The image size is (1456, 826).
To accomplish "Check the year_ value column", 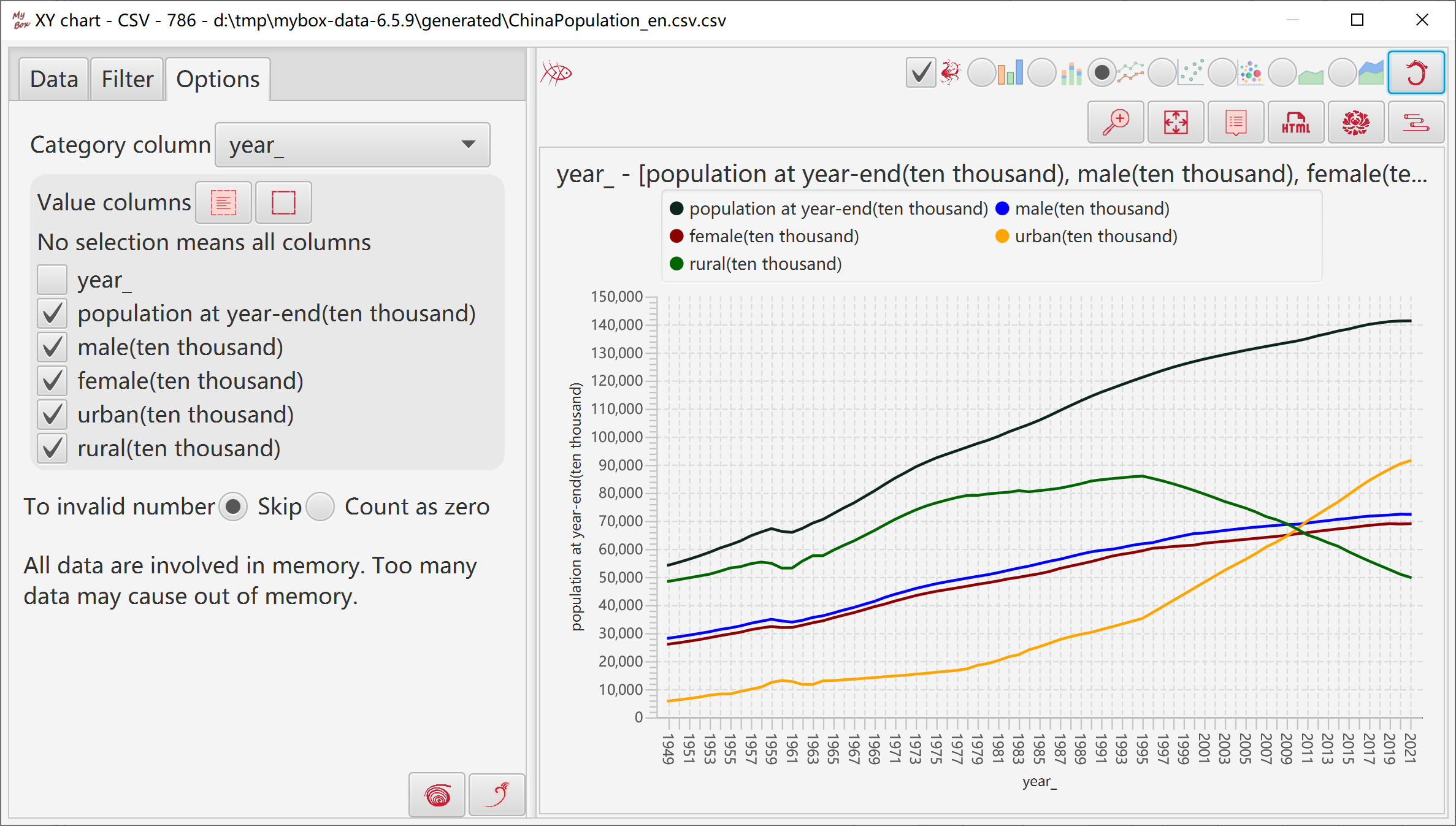I will (x=52, y=280).
